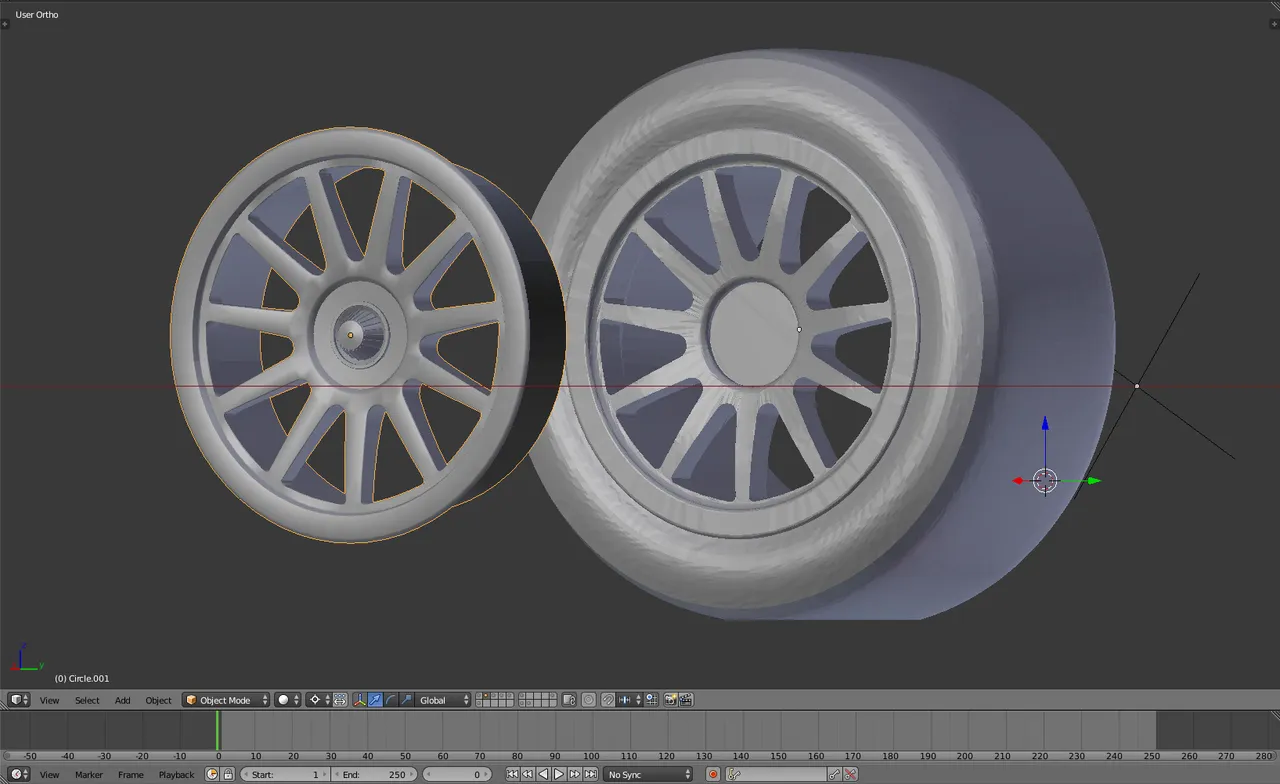Click the delete keyframes crossed key icon
Image resolution: width=1280 pixels, height=784 pixels.
pos(850,774)
